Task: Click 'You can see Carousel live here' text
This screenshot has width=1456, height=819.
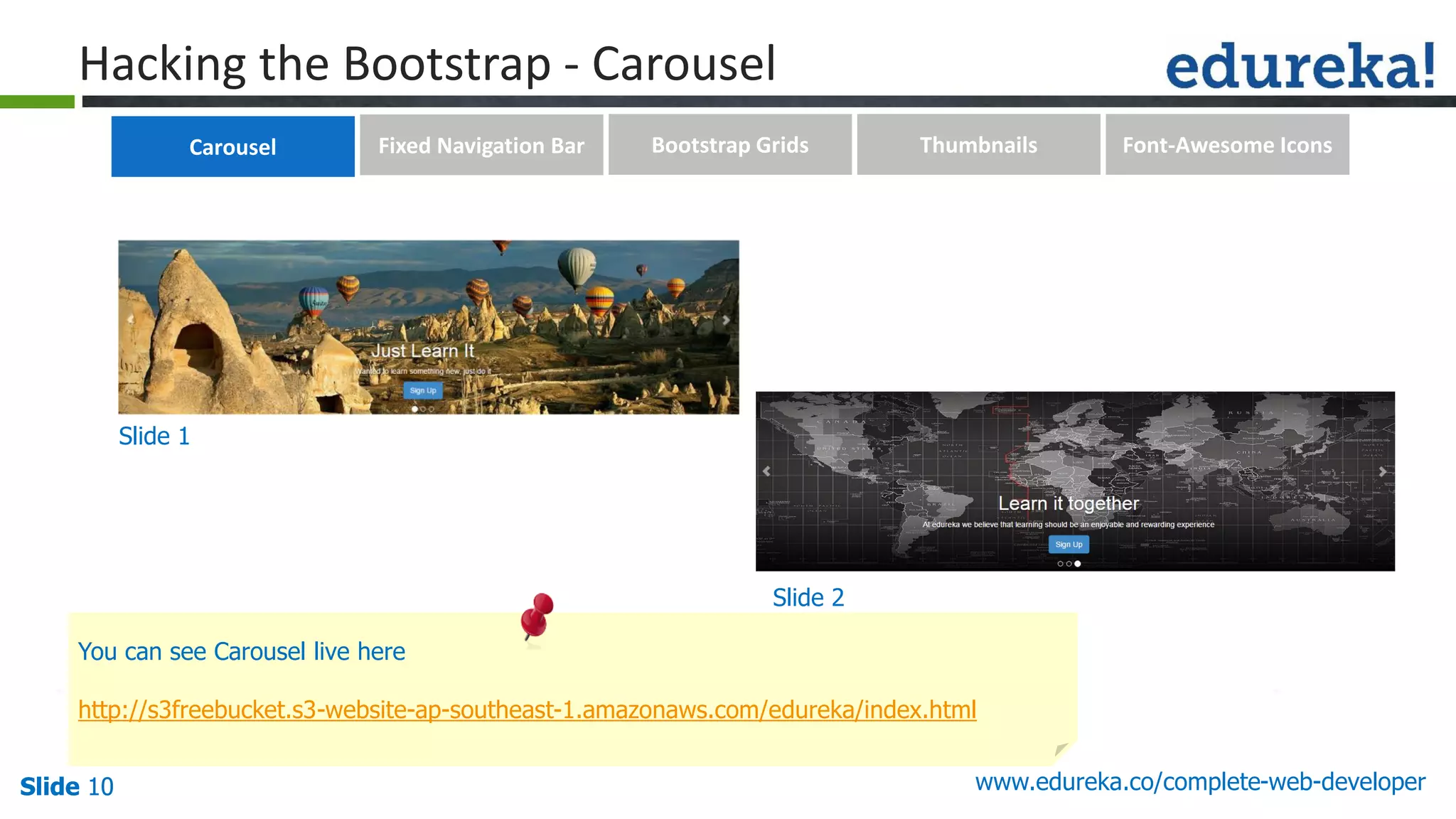Action: (x=242, y=652)
